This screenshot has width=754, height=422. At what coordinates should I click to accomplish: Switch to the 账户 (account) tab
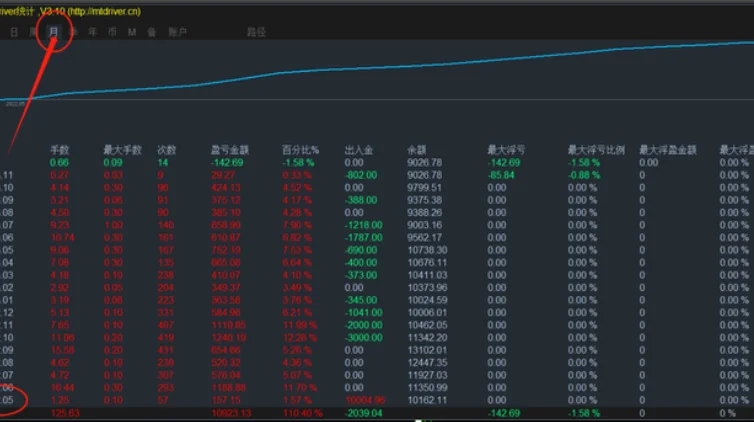pyautogui.click(x=177, y=32)
